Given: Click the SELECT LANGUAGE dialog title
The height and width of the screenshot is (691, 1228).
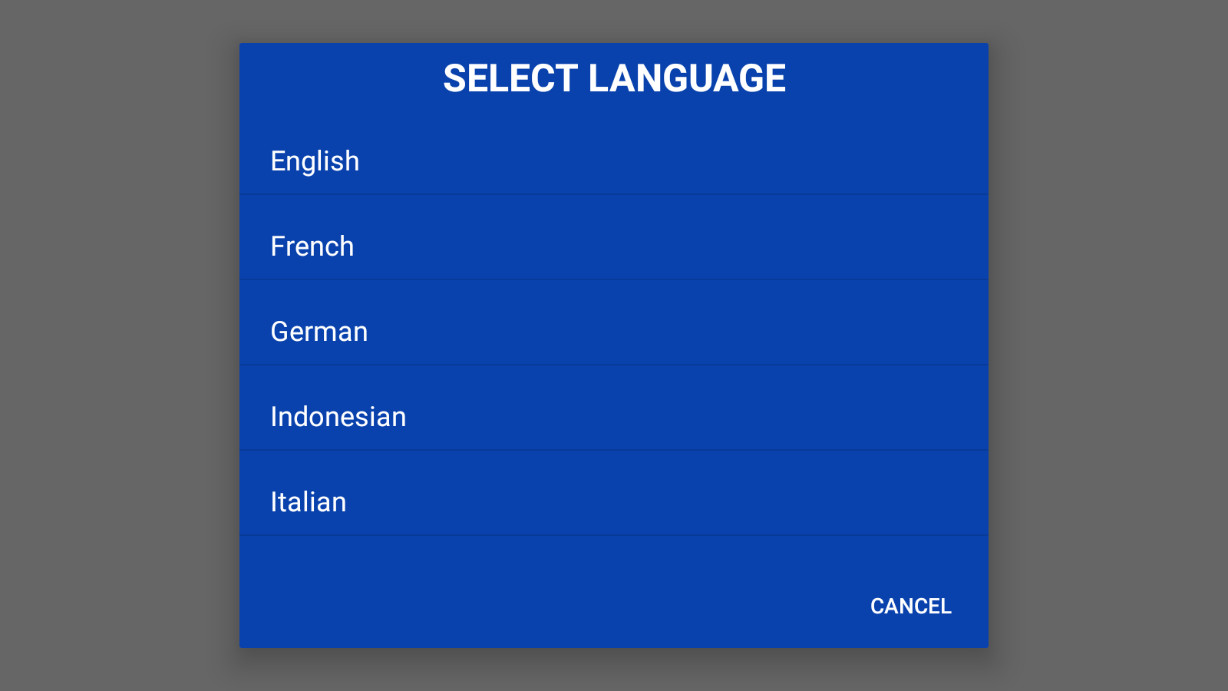Looking at the screenshot, I should (x=614, y=79).
